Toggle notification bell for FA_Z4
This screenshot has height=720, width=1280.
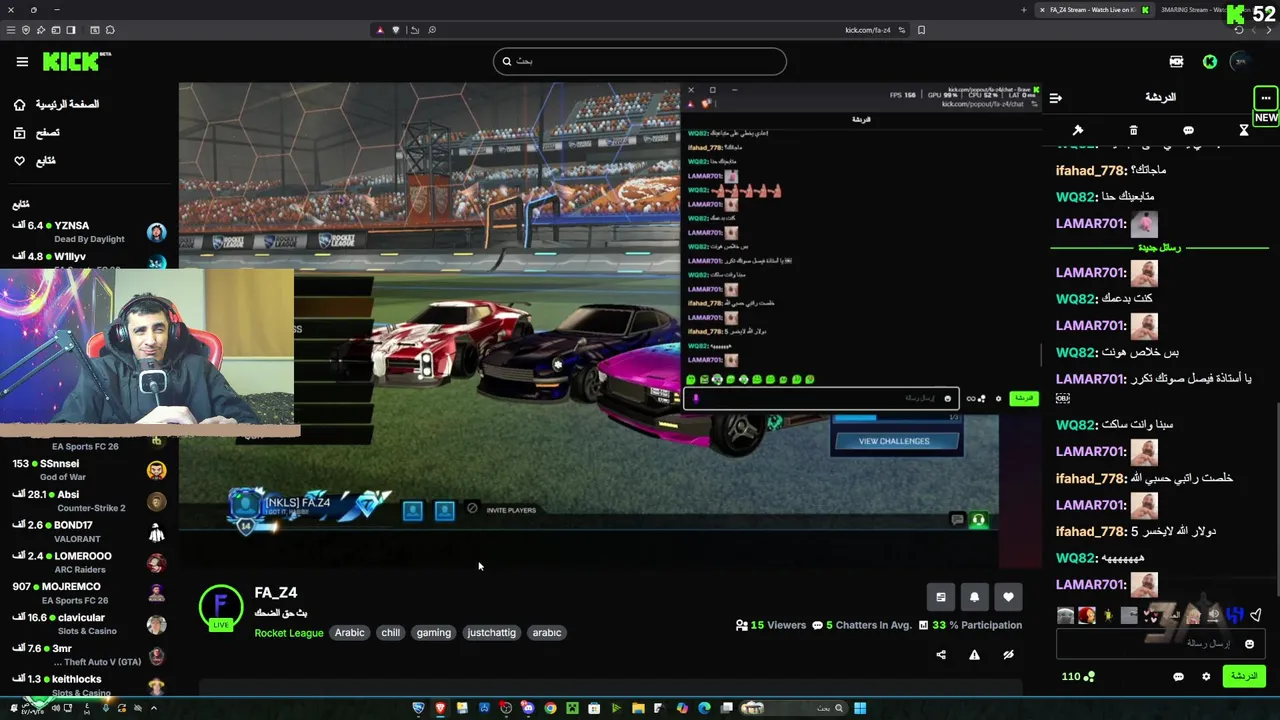point(975,597)
